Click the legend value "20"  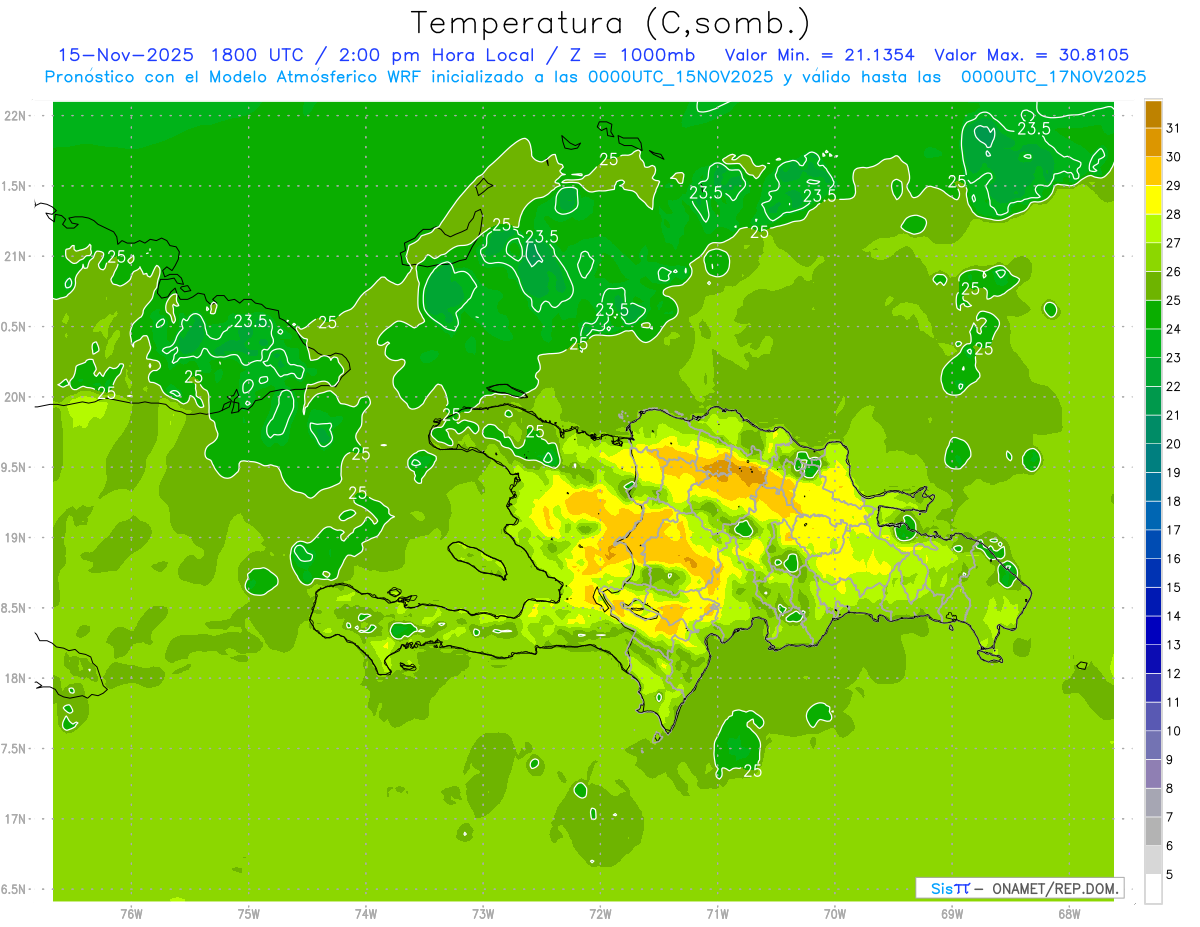(x=1173, y=443)
